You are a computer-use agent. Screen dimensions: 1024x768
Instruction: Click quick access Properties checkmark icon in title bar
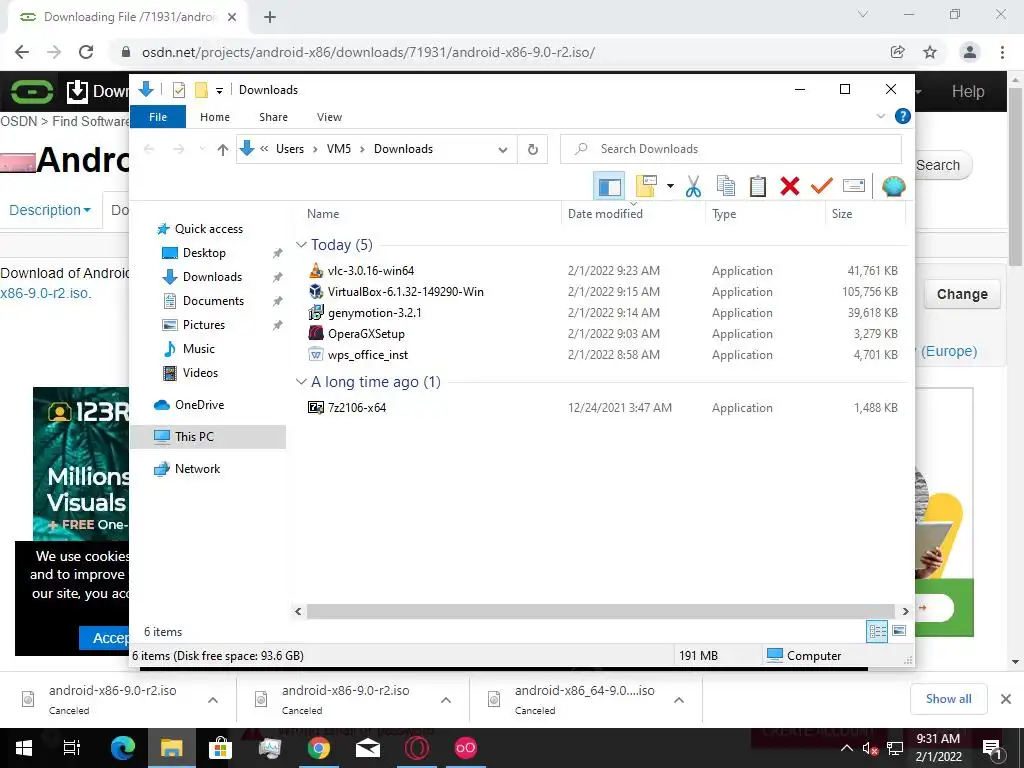(179, 90)
